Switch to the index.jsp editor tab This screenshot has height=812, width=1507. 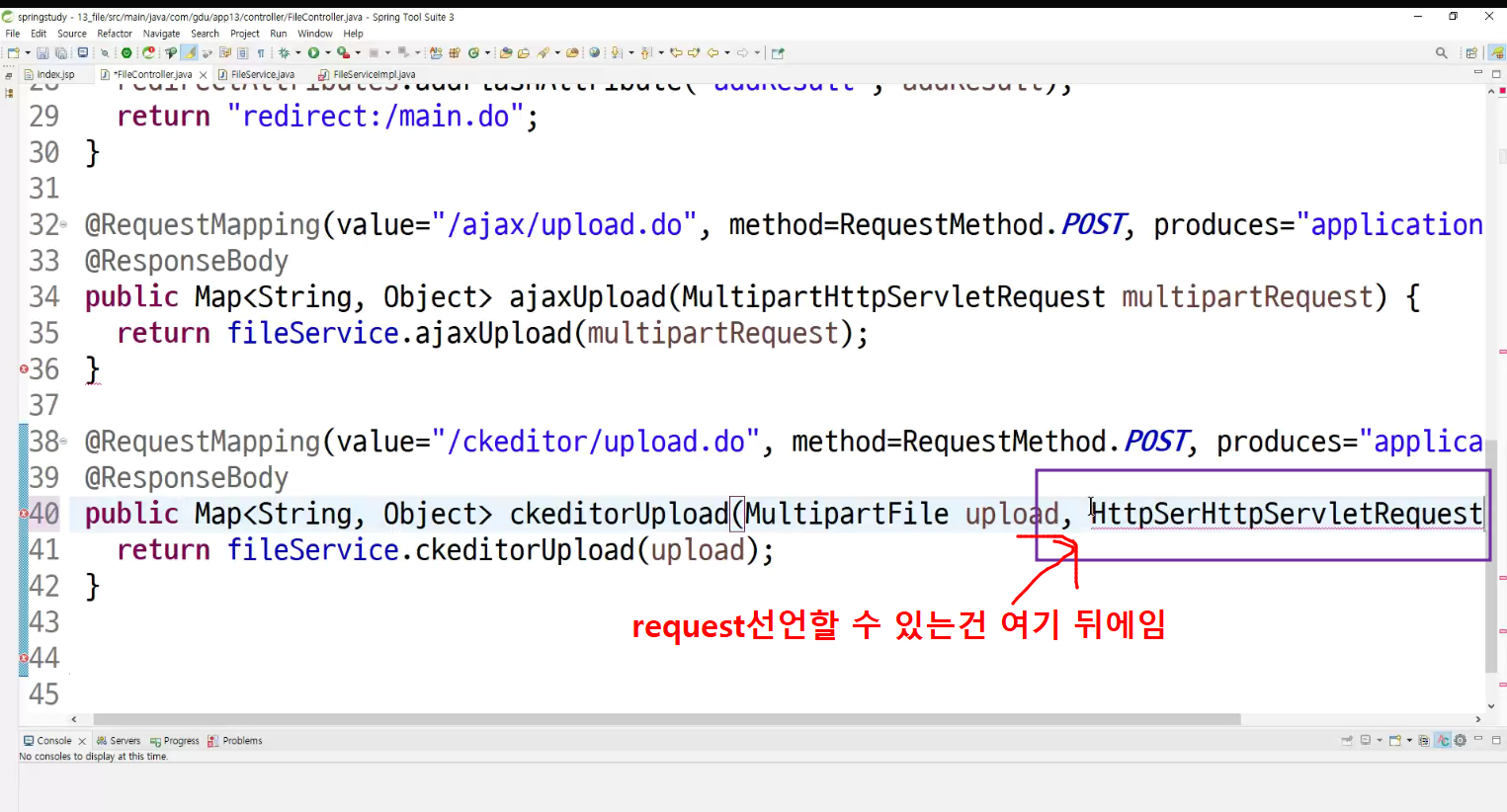pos(54,75)
